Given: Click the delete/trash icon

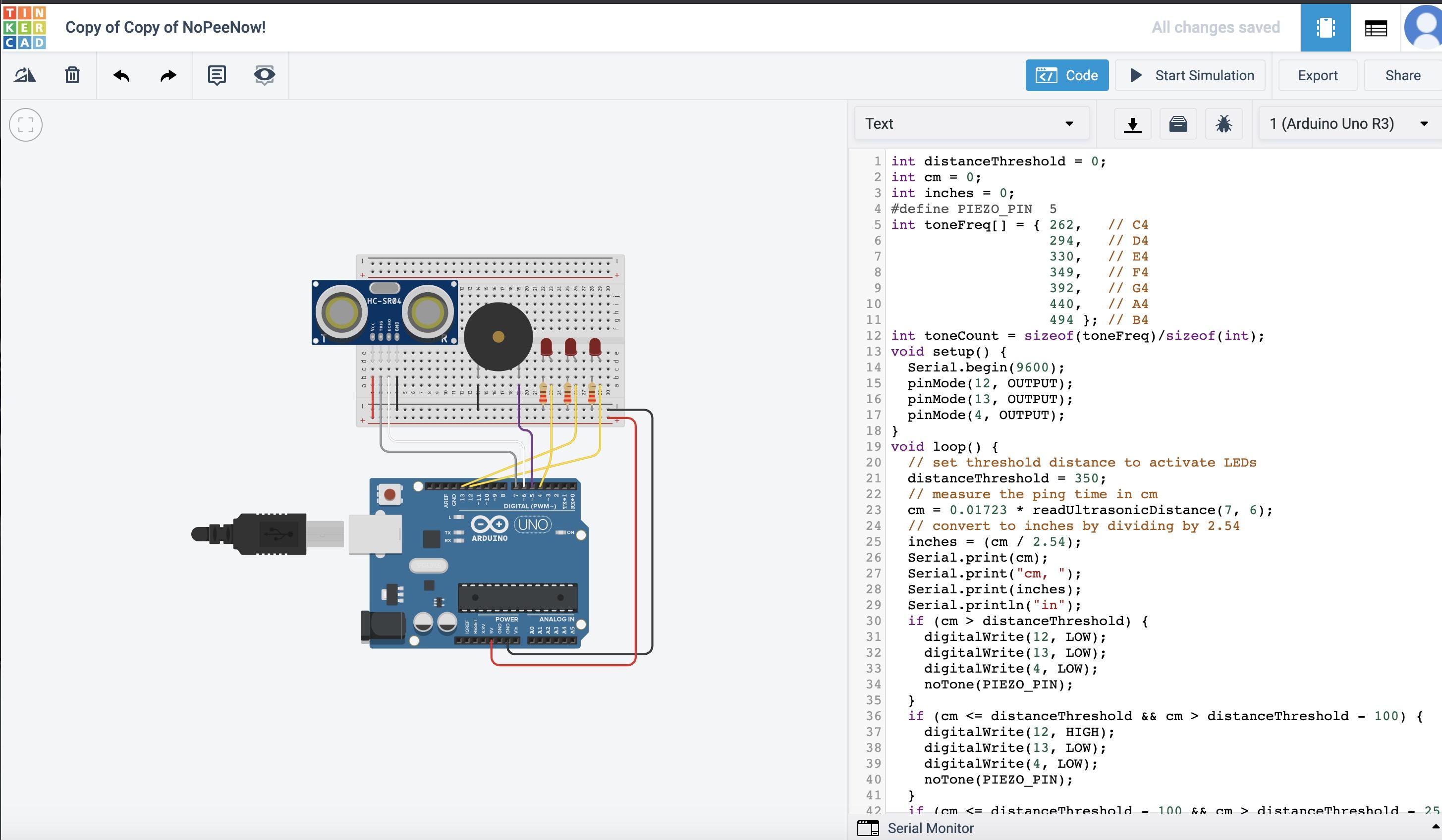Looking at the screenshot, I should click(72, 75).
